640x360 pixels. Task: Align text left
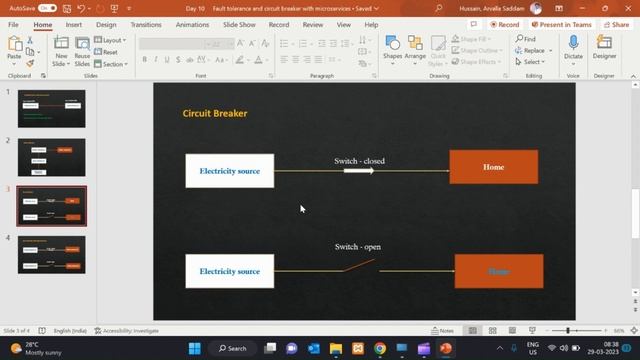point(284,60)
